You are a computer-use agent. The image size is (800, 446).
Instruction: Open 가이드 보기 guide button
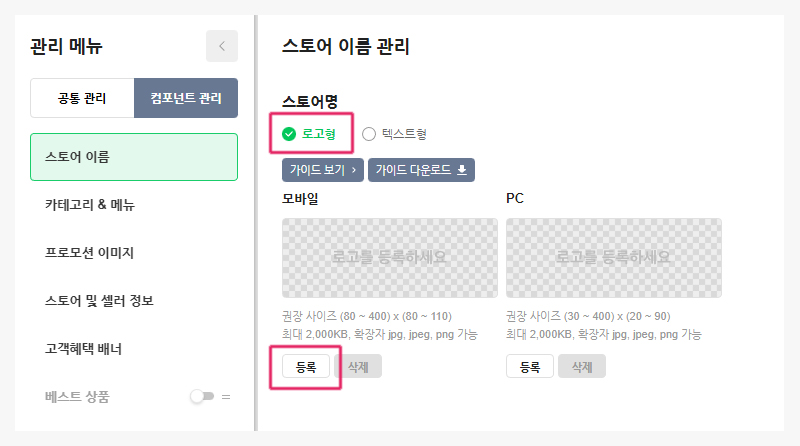[x=322, y=170]
